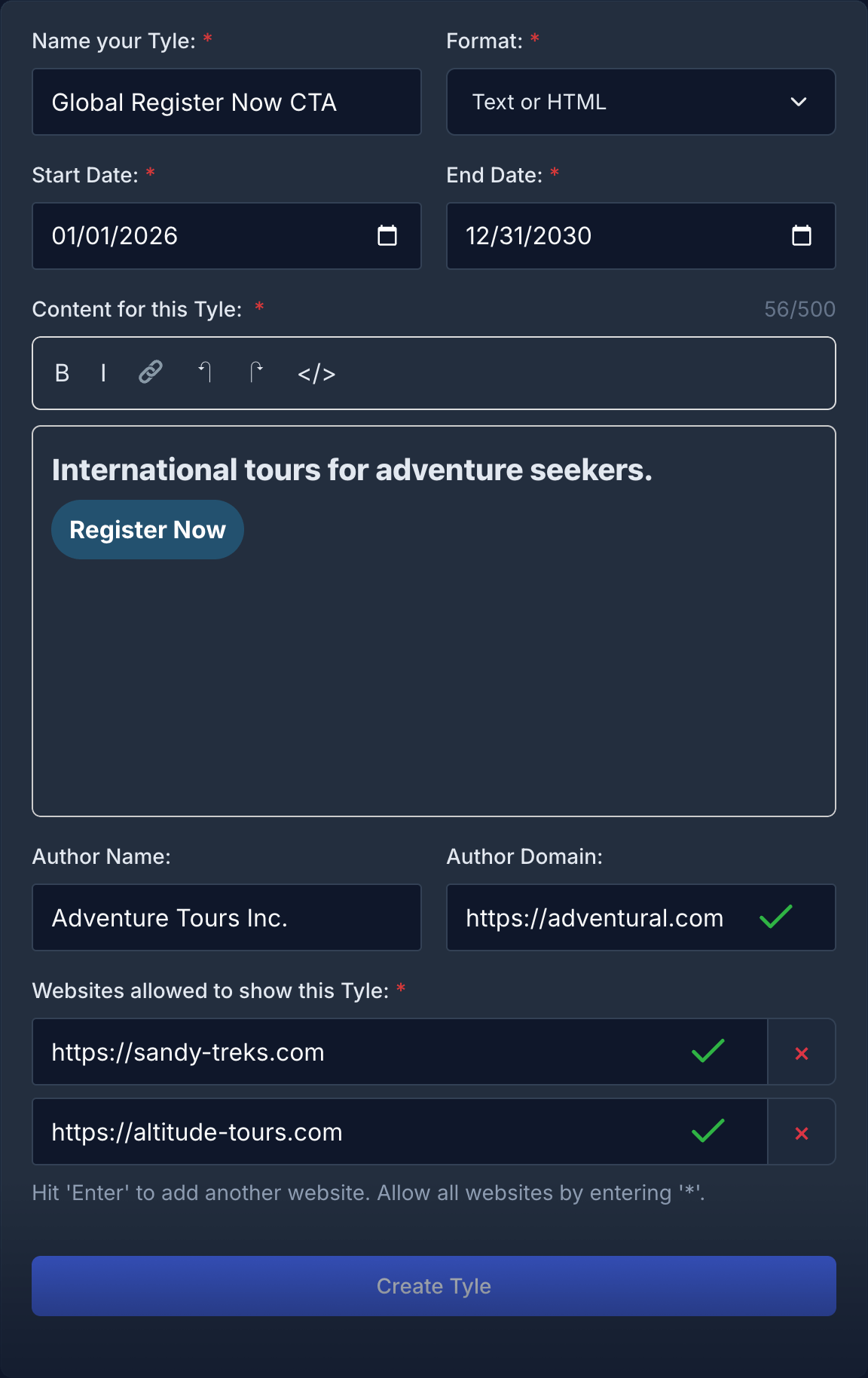Screen dimensions: 868x1378
Task: Apply bold formatting in the editor
Action: pos(62,373)
